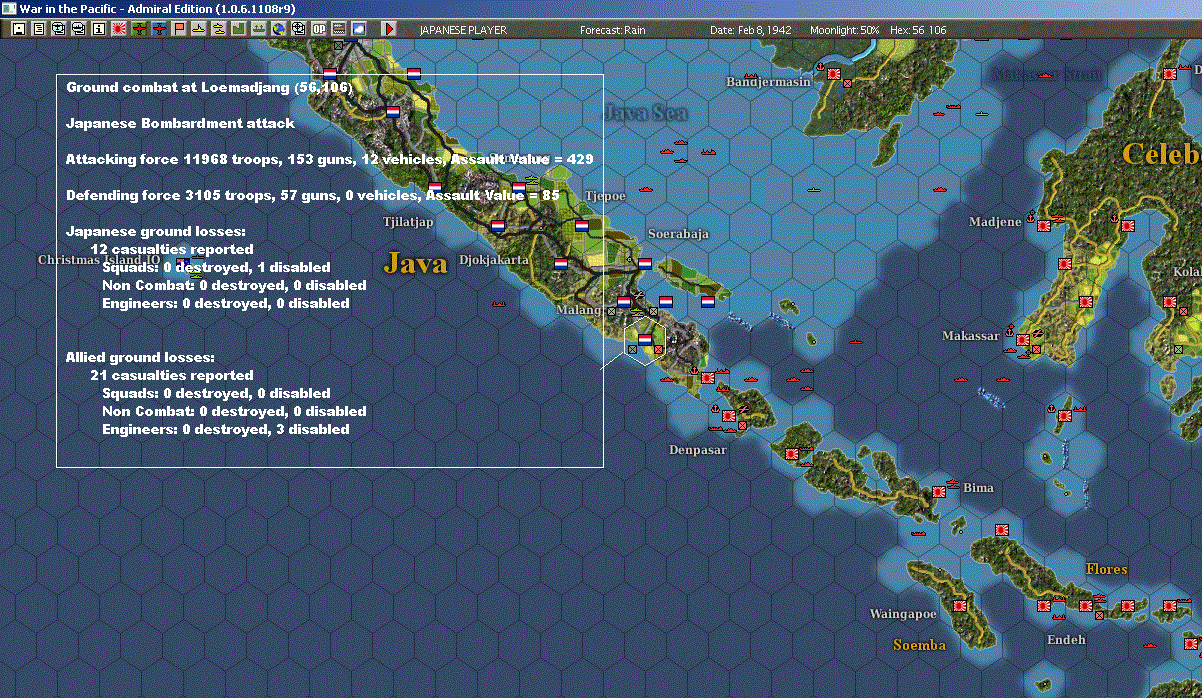Click the Defending force 3105 troops line
Viewport: 1202px width, 698px height.
coord(313,195)
